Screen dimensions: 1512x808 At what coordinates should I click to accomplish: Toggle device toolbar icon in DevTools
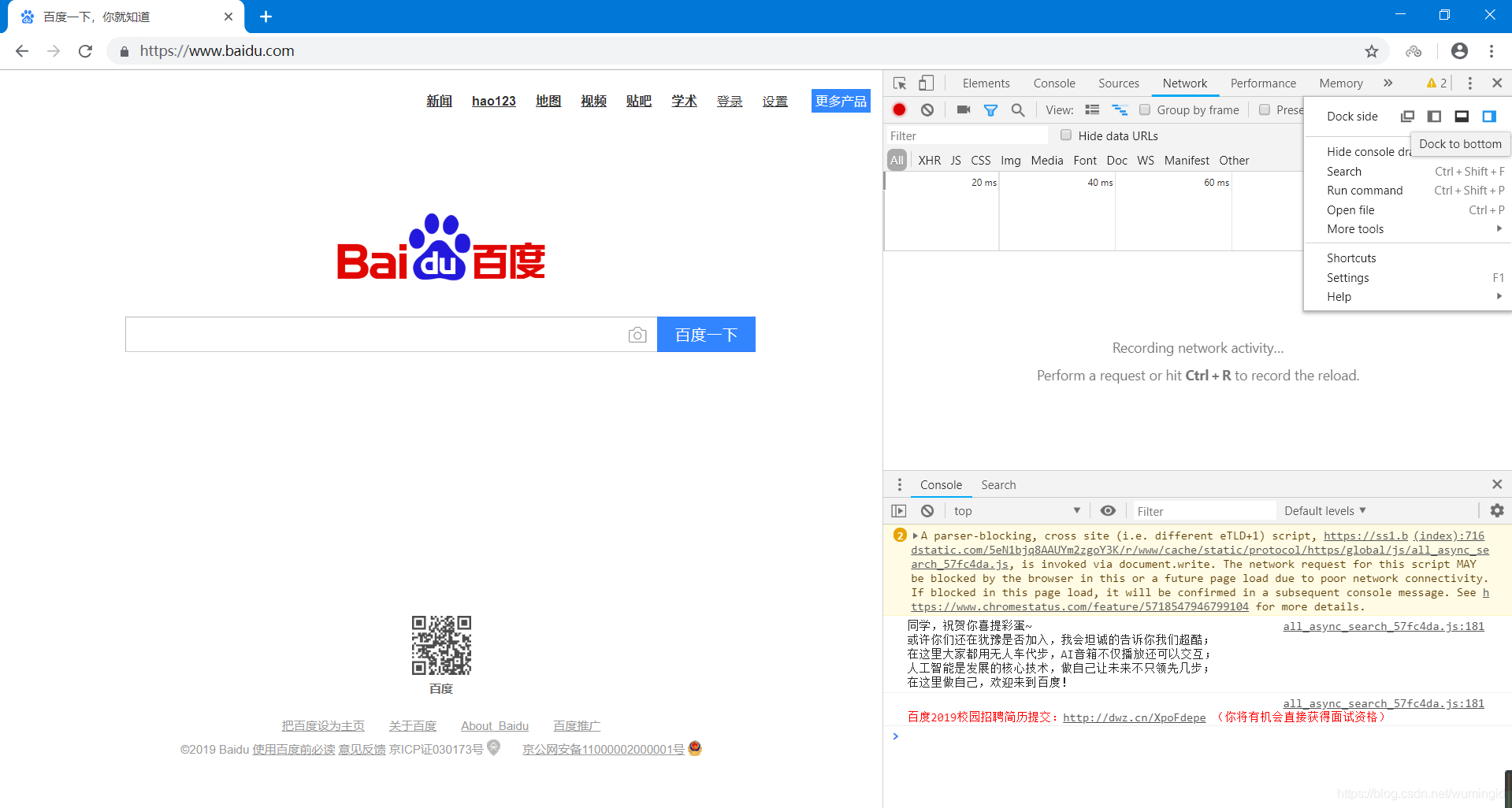[x=927, y=83]
